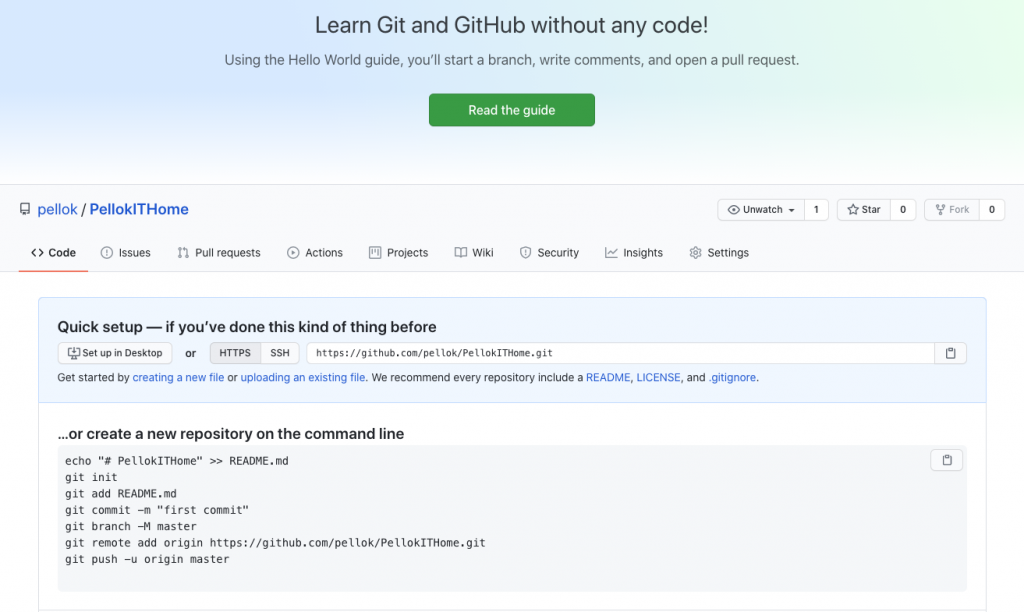
Task: Click the git push -u origin master line
Action: click(x=147, y=559)
